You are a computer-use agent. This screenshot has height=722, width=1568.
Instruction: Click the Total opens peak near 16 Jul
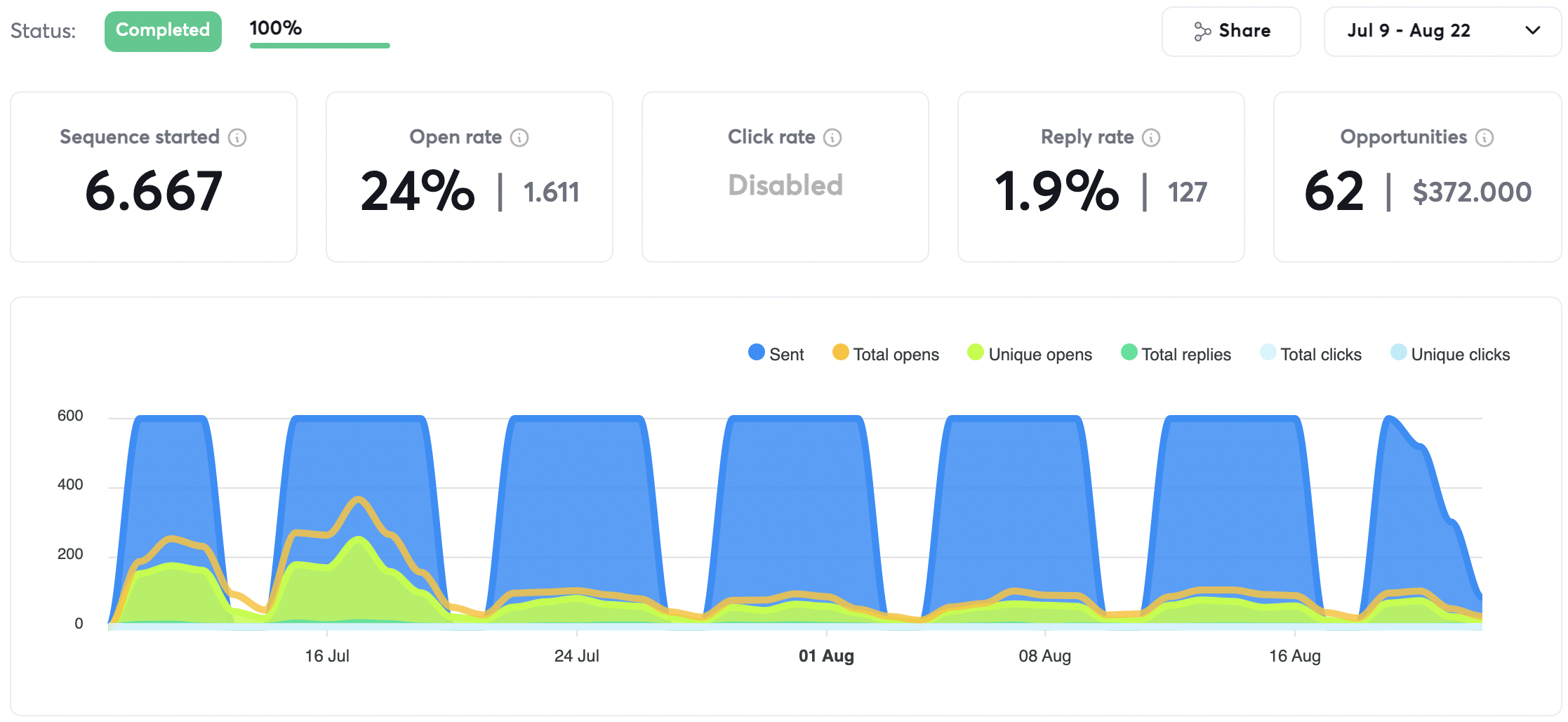click(x=359, y=499)
